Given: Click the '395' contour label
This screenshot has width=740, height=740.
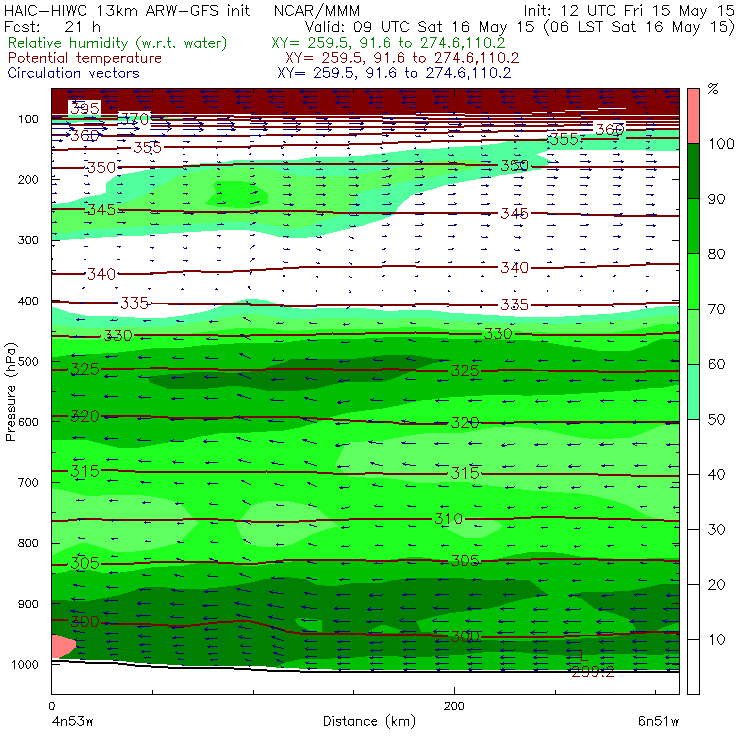Looking at the screenshot, I should 84,108.
